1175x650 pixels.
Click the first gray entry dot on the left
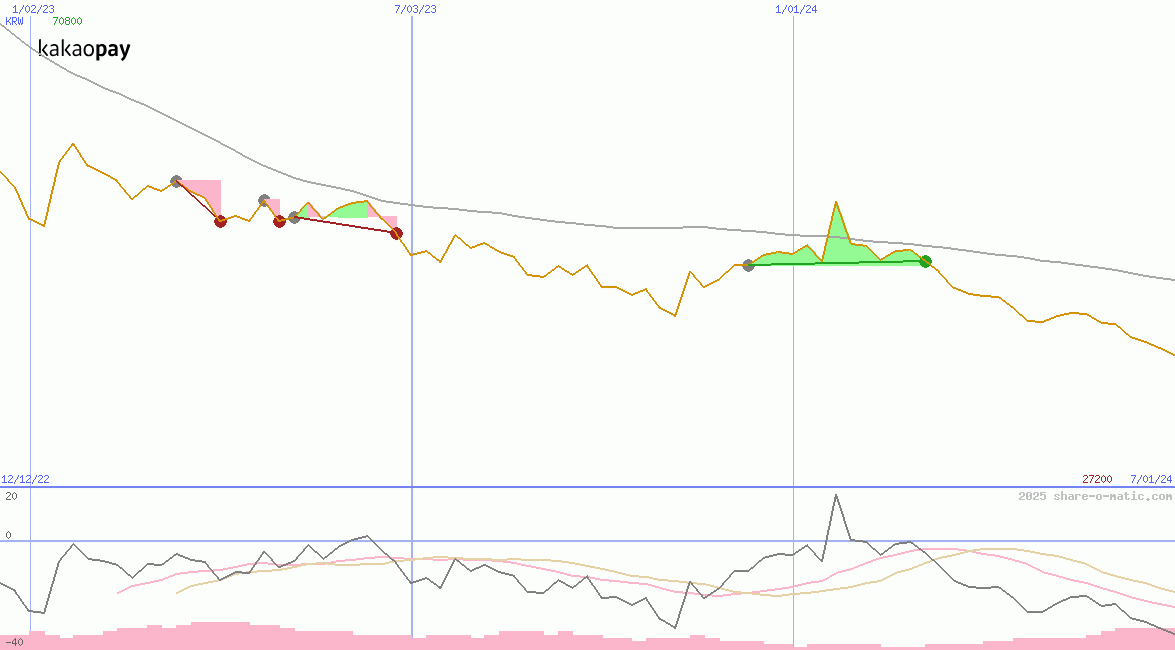point(176,181)
